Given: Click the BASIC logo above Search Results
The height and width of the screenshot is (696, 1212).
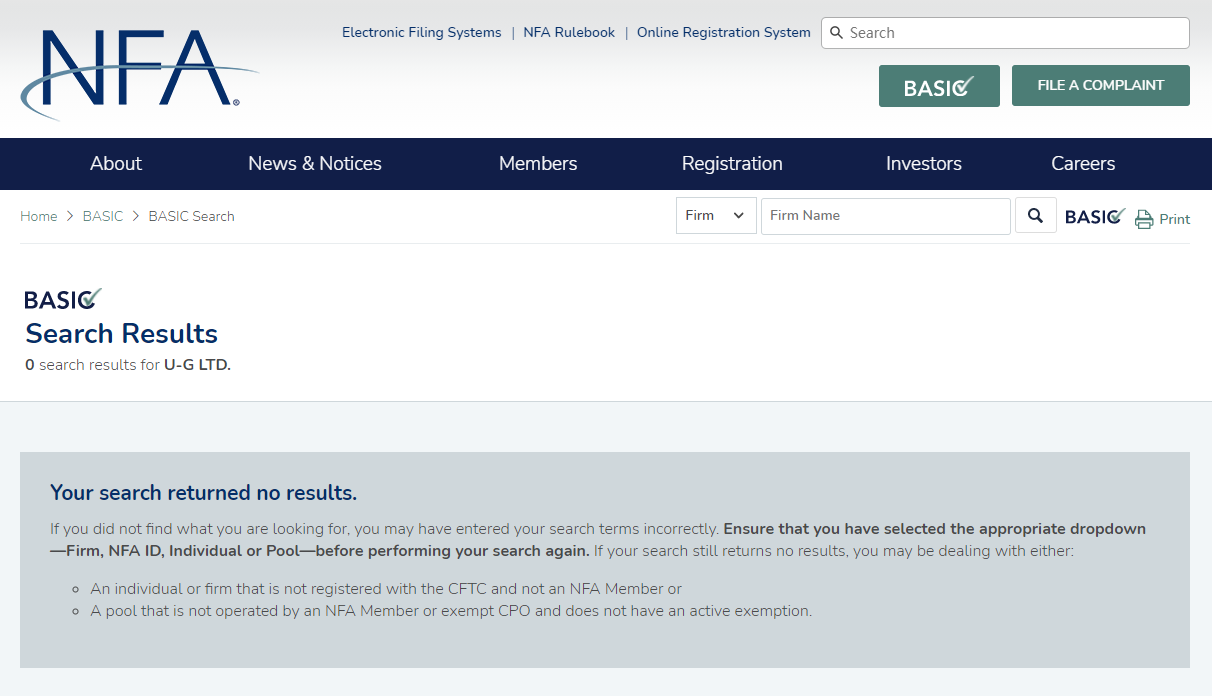Looking at the screenshot, I should (x=63, y=298).
